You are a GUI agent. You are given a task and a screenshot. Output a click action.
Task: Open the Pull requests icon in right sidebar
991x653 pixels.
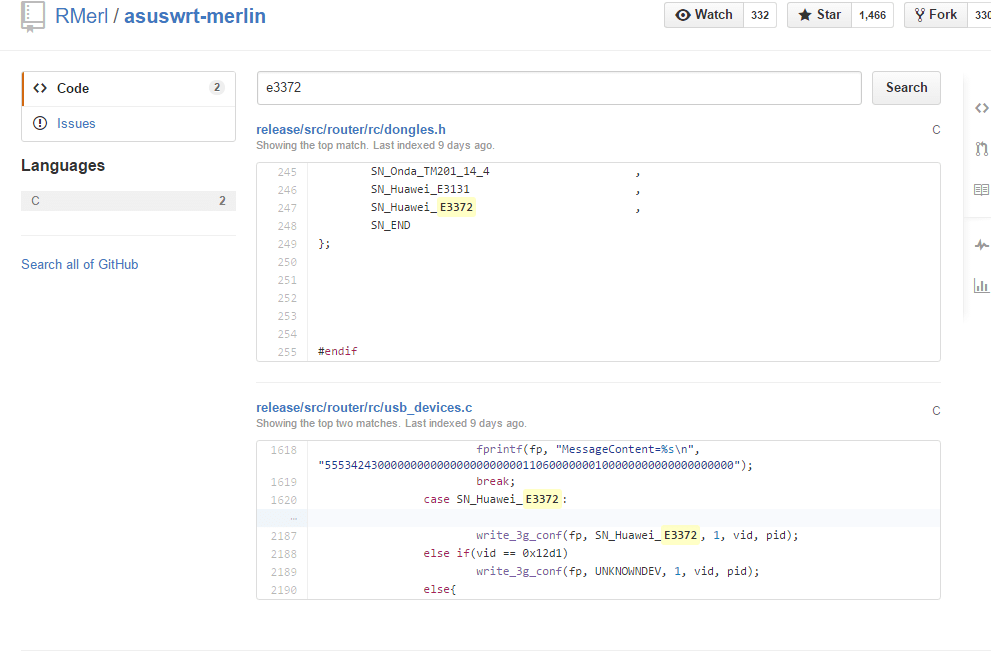[x=981, y=149]
